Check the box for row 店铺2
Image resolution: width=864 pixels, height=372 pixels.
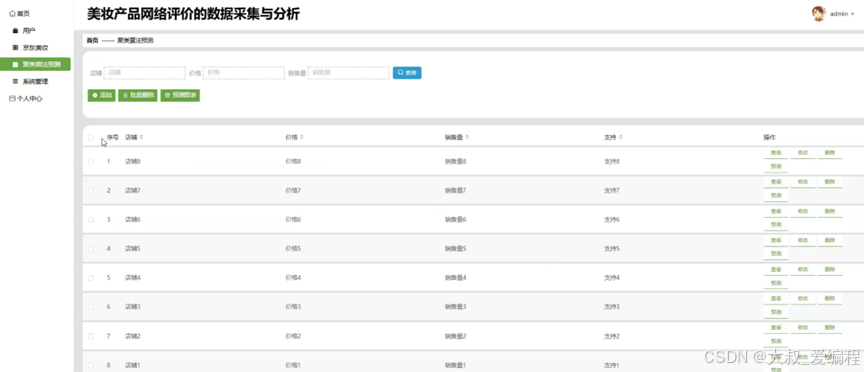91,336
